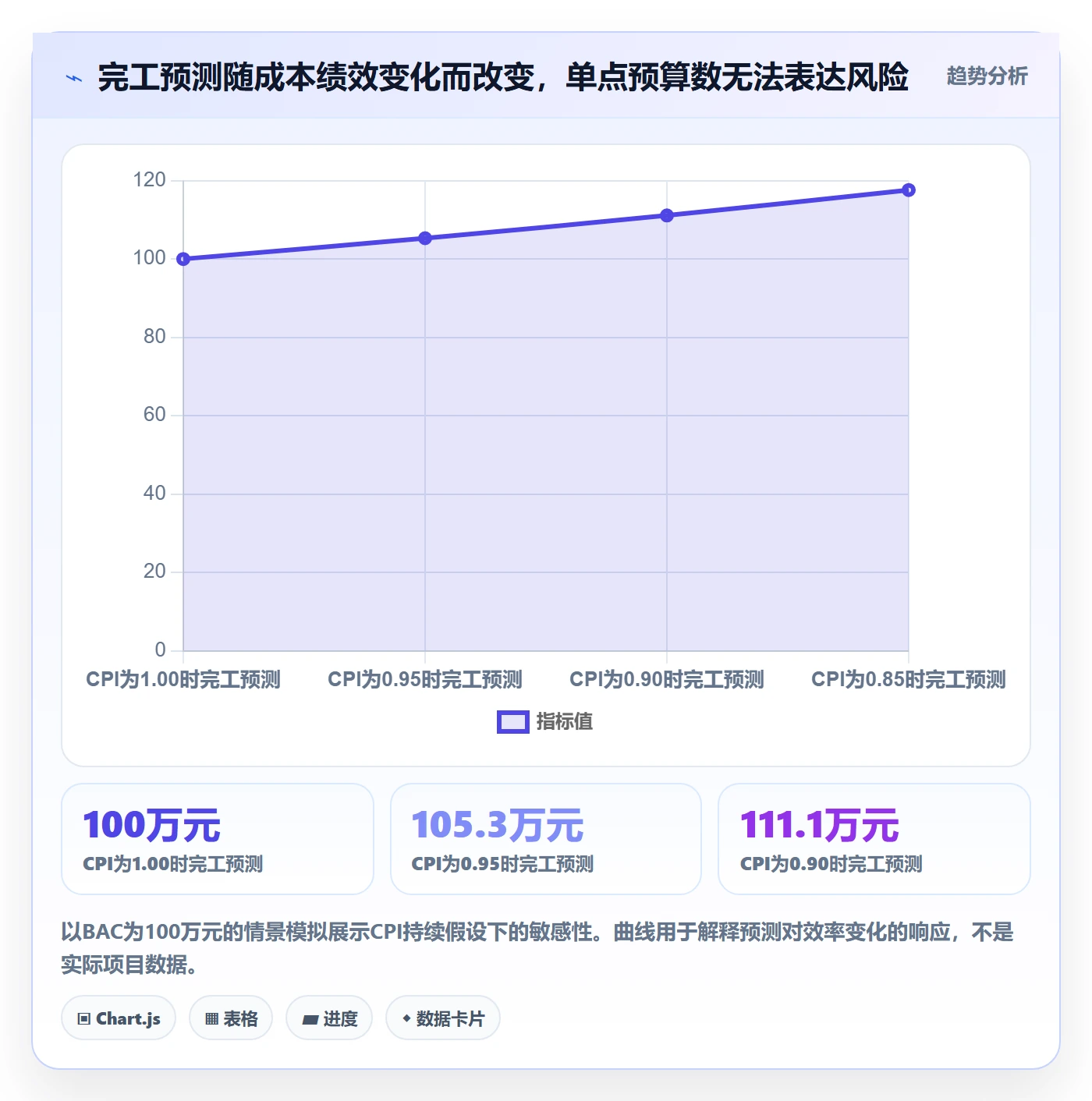Screen dimensions: 1092x1101
Task: Click the icon inside the Chart.js chip
Action: tap(84, 1019)
